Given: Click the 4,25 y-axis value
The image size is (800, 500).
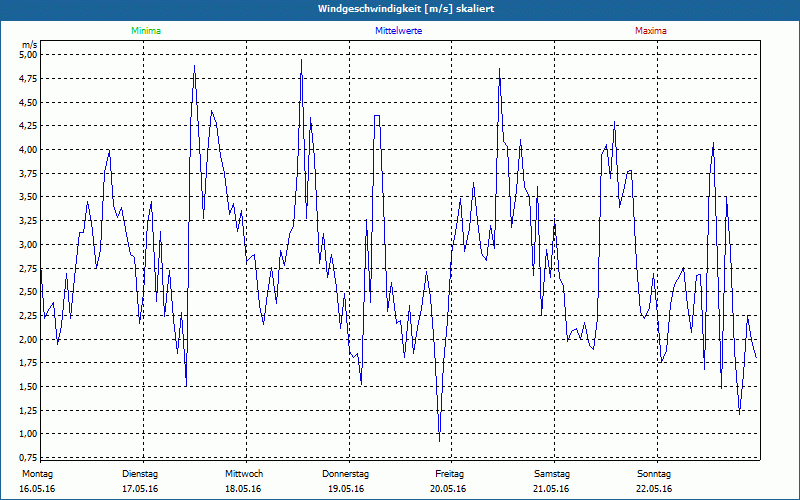Looking at the screenshot, I should click(x=29, y=126).
